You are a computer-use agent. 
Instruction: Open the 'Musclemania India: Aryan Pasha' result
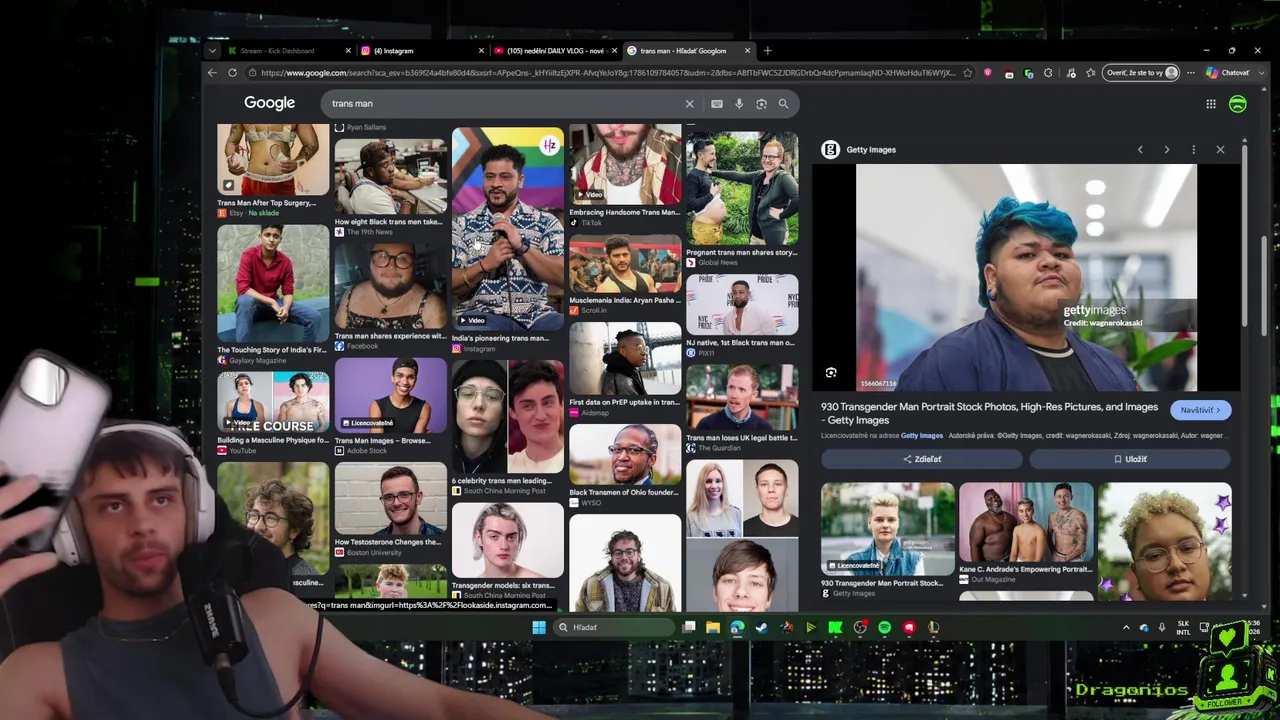[x=625, y=276]
